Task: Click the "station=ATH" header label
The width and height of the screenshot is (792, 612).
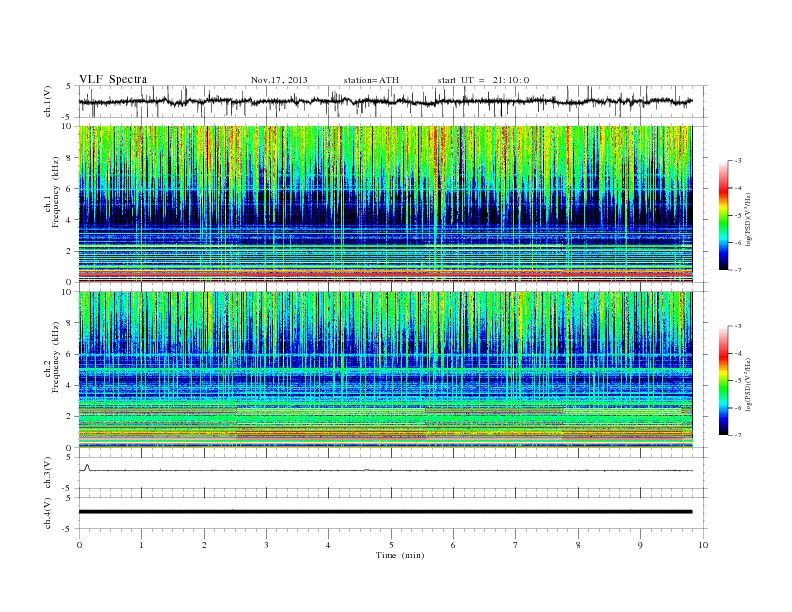Action: [371, 80]
